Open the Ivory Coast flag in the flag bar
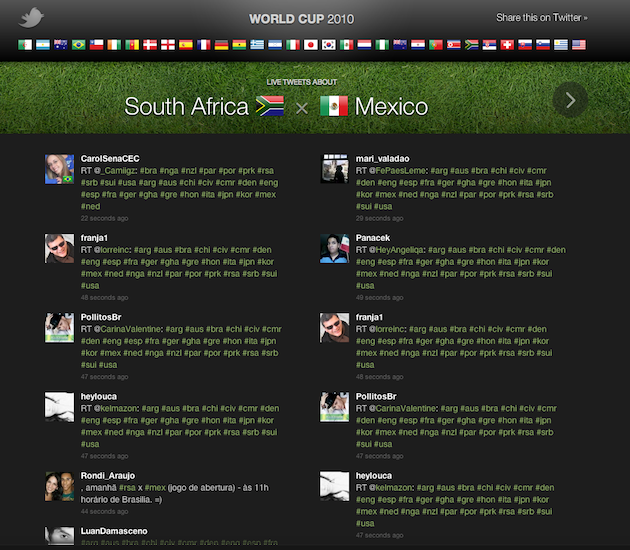Image resolution: width=630 pixels, height=550 pixels. [114, 45]
